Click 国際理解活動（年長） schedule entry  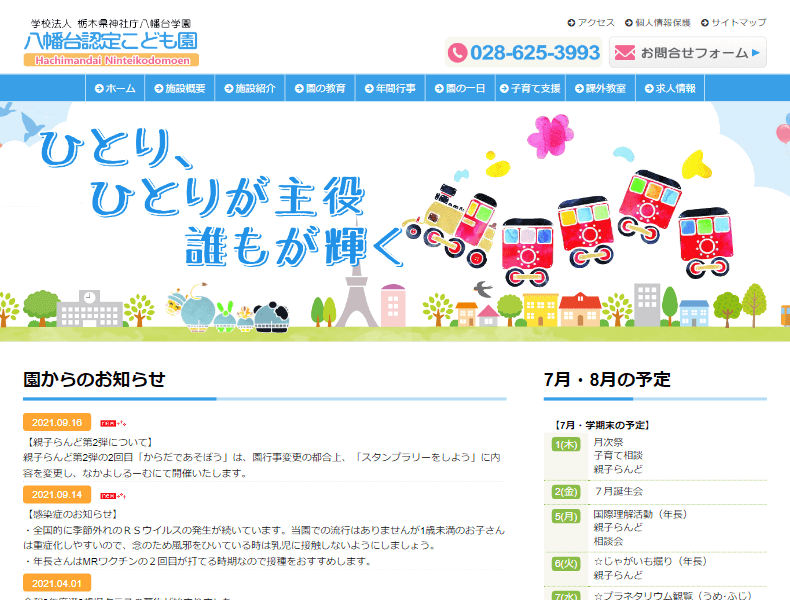click(640, 514)
